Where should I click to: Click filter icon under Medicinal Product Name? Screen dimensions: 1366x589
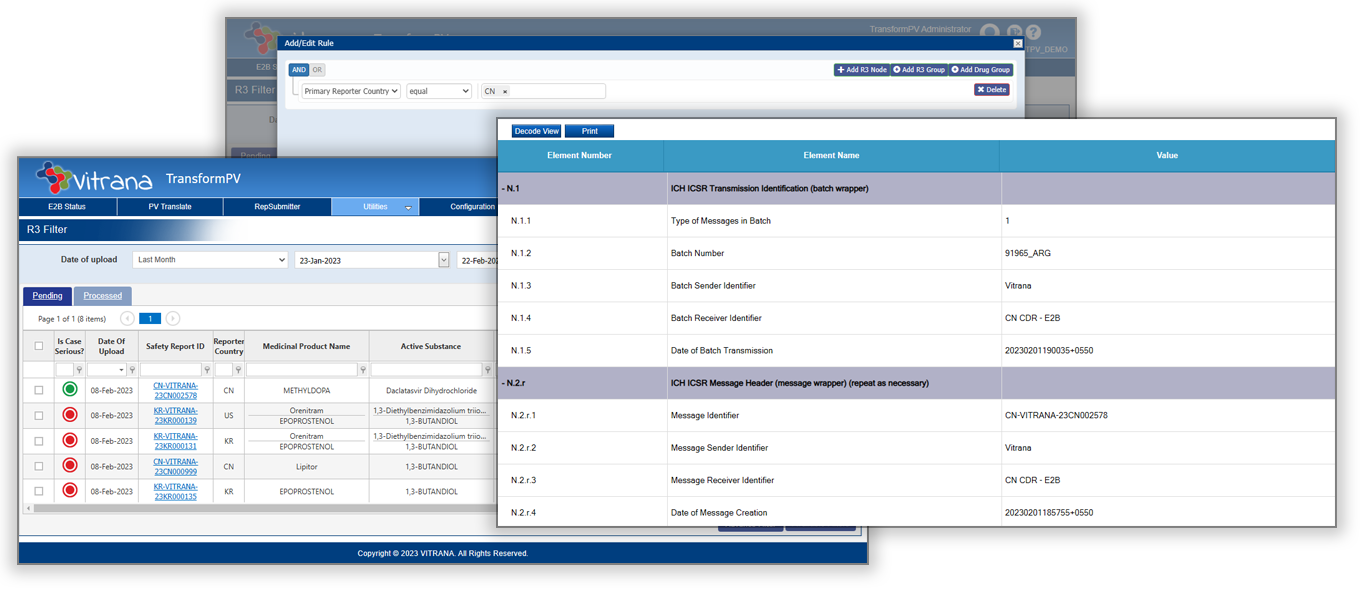[362, 370]
